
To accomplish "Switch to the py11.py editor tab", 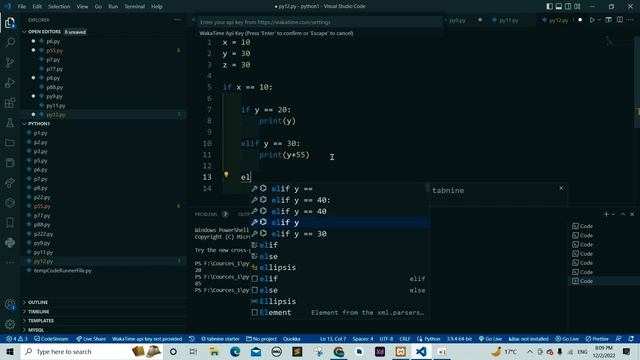I will coord(509,20).
